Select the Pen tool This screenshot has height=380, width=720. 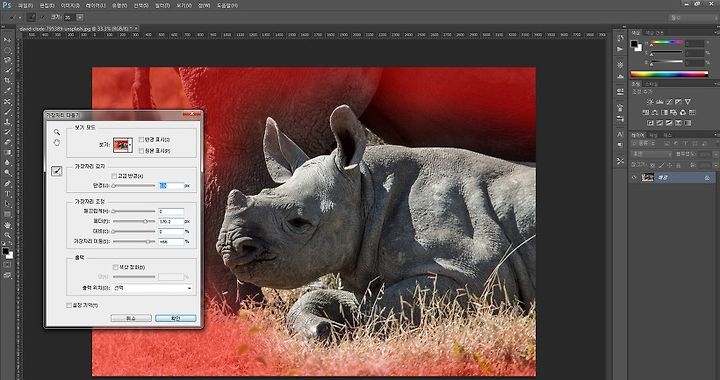pyautogui.click(x=7, y=183)
